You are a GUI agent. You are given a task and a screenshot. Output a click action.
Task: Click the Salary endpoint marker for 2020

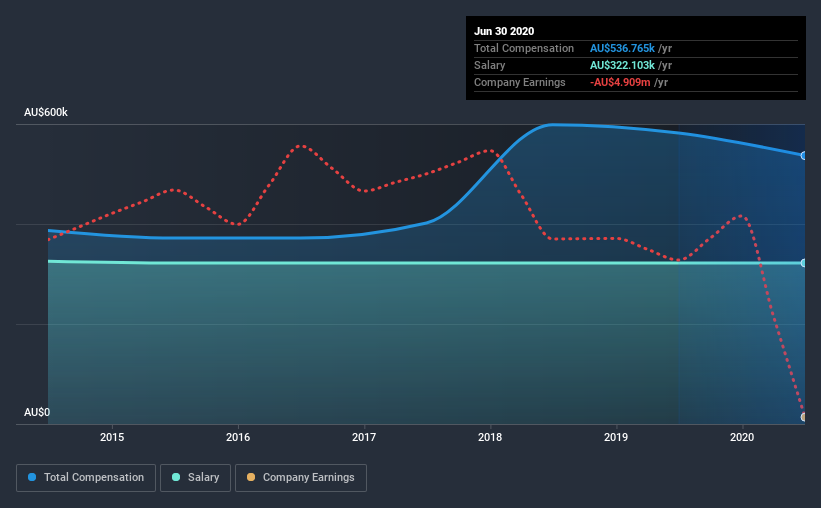coord(803,263)
